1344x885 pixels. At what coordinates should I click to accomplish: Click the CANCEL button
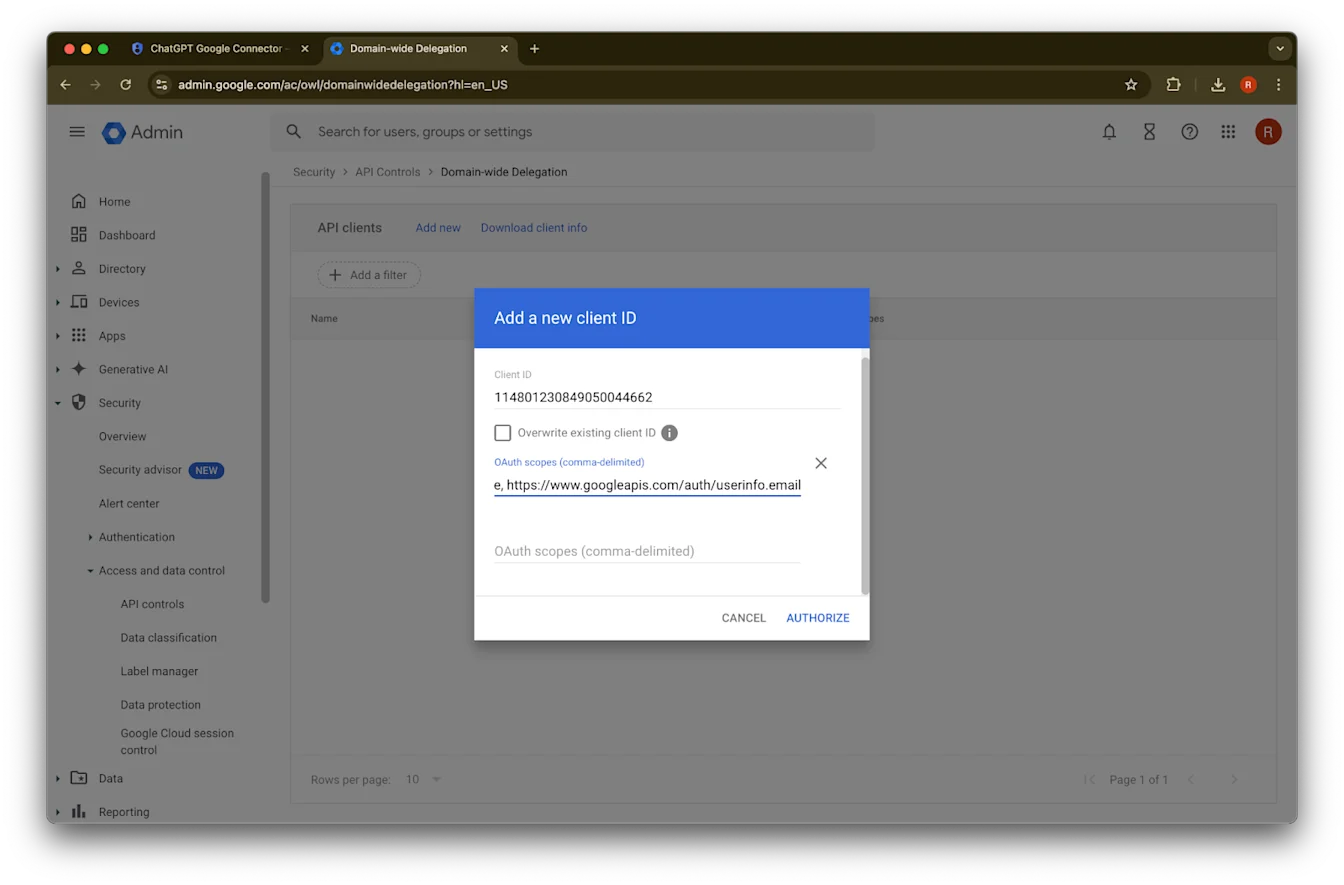click(x=744, y=618)
